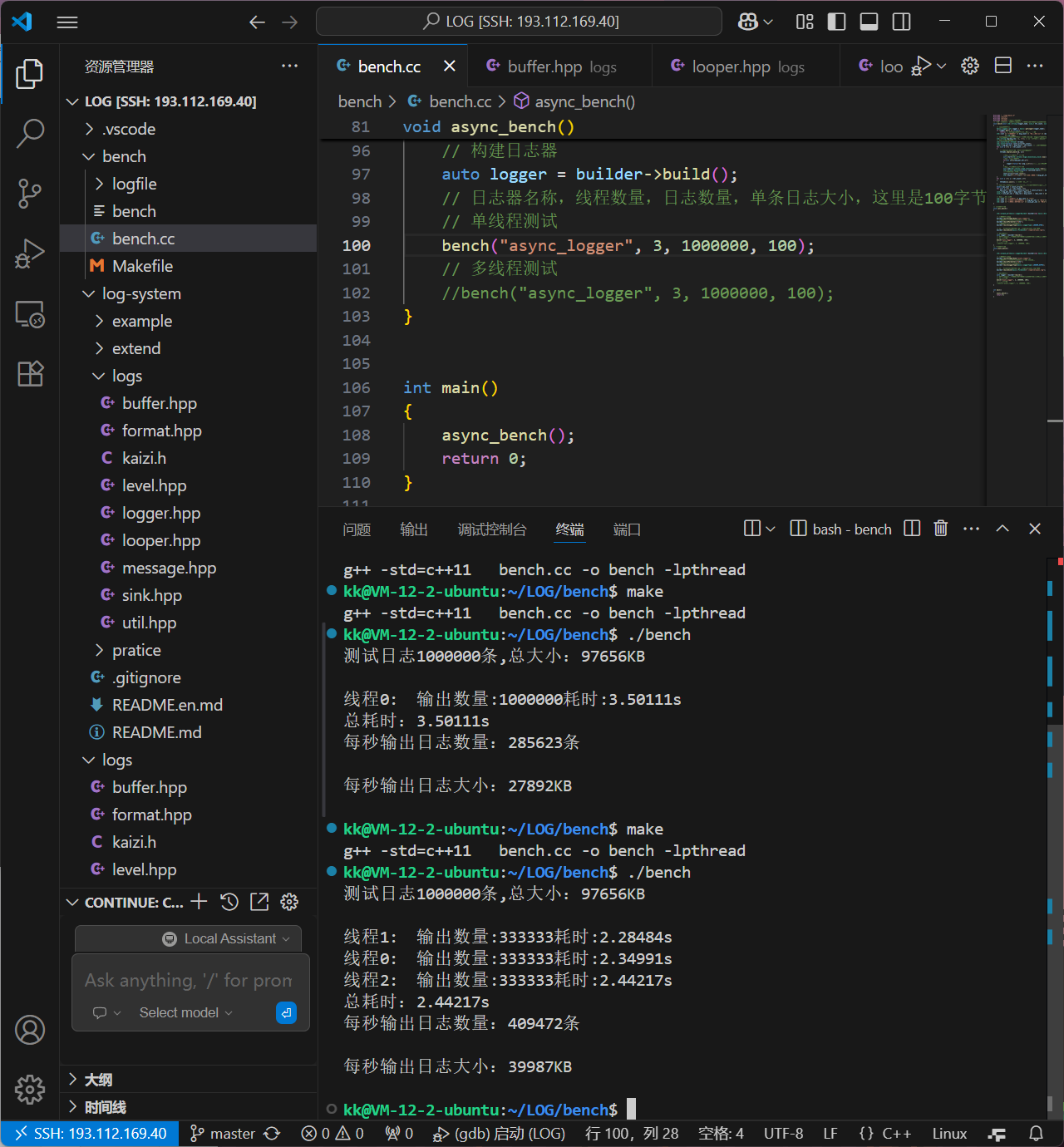Open editor settings gear icon

(x=970, y=66)
